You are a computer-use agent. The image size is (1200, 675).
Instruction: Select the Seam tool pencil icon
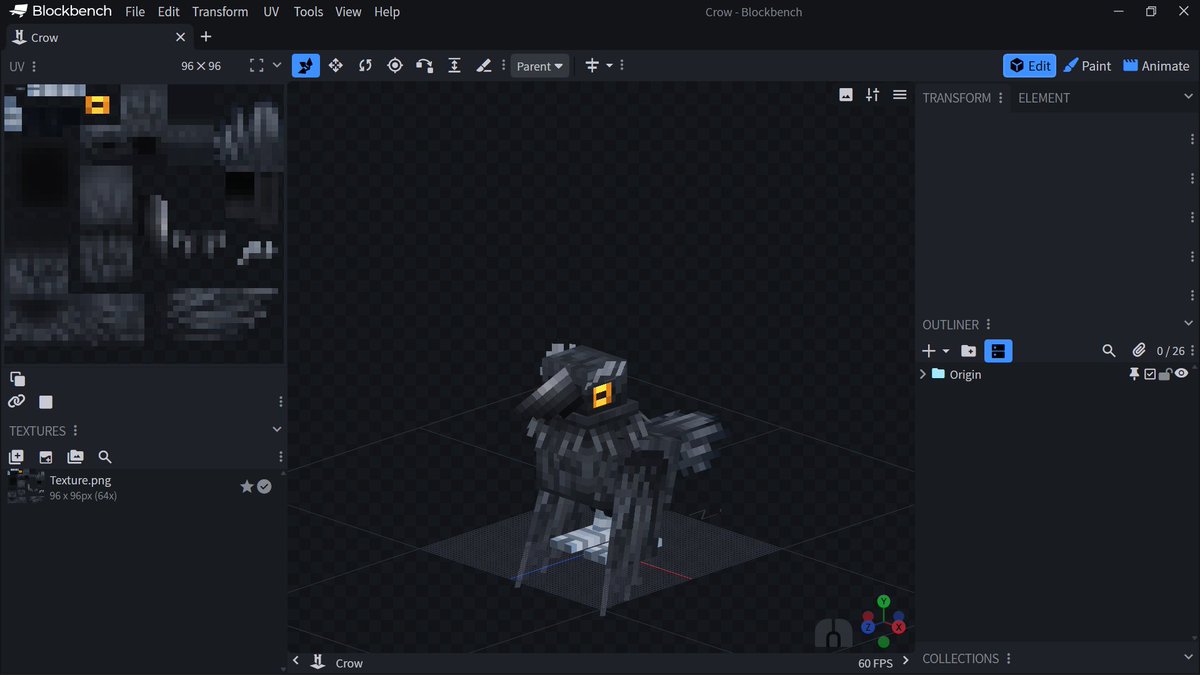click(x=484, y=65)
